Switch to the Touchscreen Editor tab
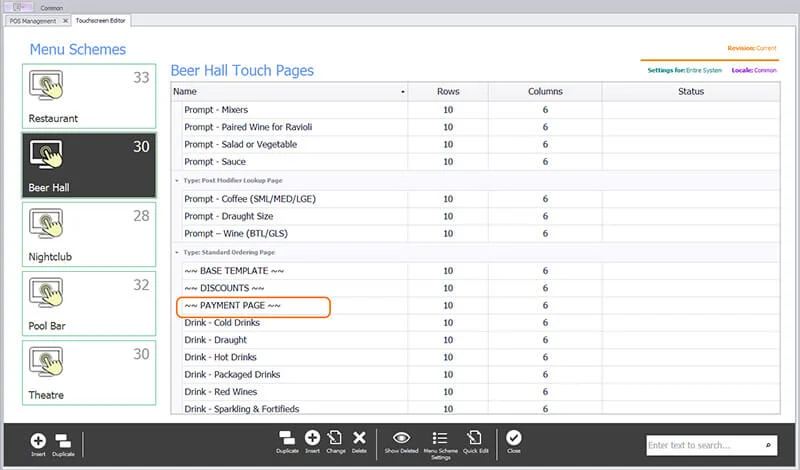Image resolution: width=800 pixels, height=470 pixels. pos(101,20)
